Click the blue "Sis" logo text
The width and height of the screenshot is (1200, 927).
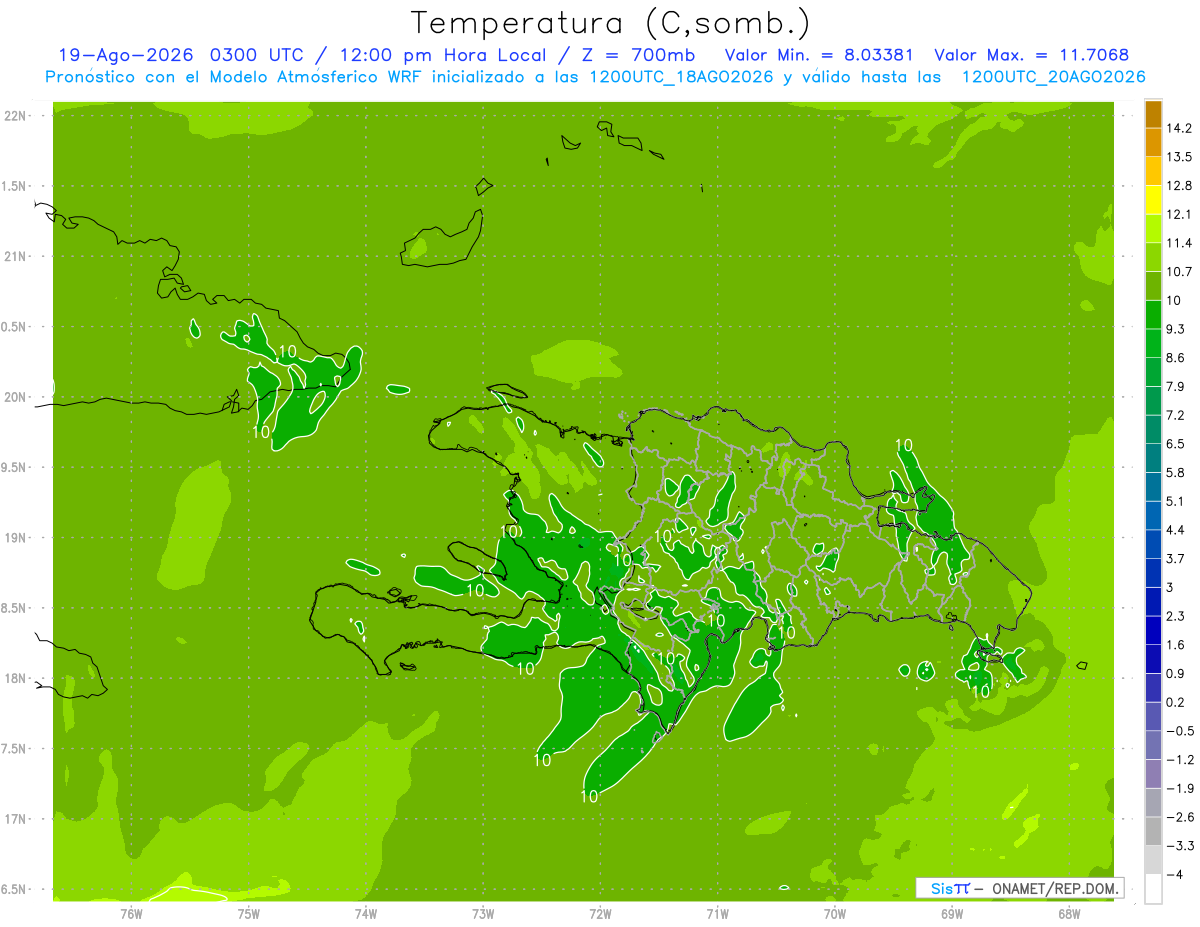(943, 888)
